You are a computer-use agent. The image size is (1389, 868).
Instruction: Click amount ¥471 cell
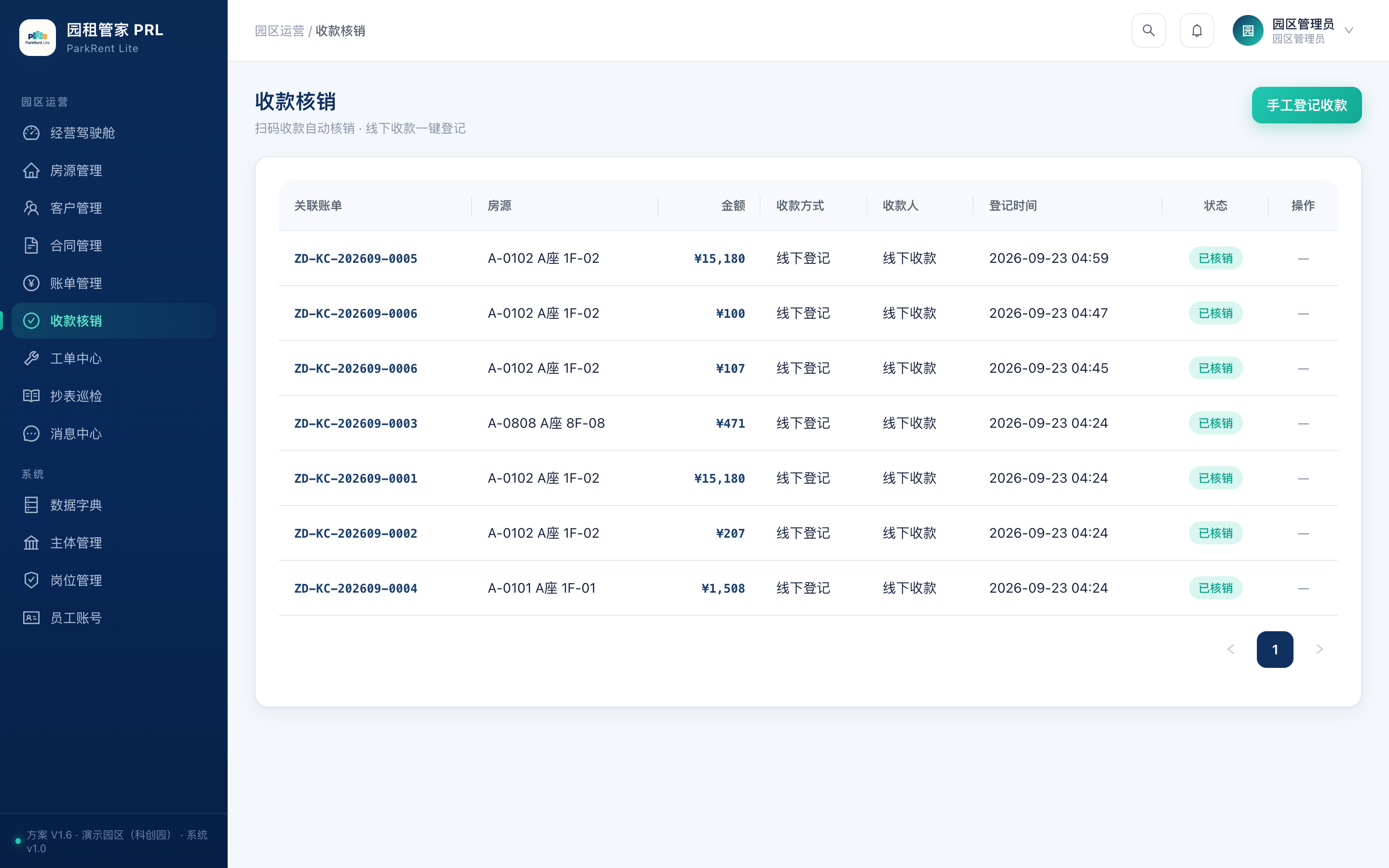(x=730, y=424)
